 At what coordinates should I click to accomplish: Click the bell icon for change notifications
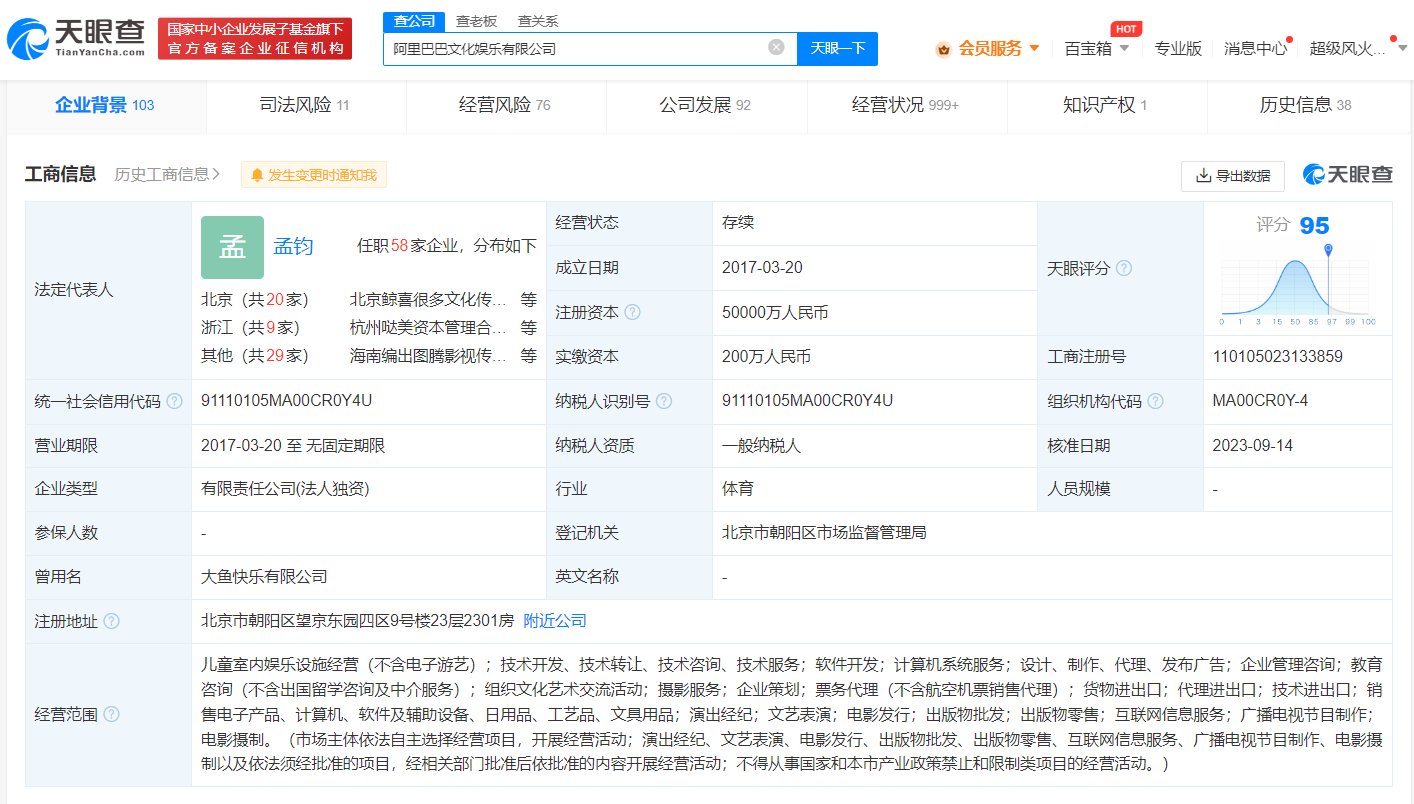point(257,175)
